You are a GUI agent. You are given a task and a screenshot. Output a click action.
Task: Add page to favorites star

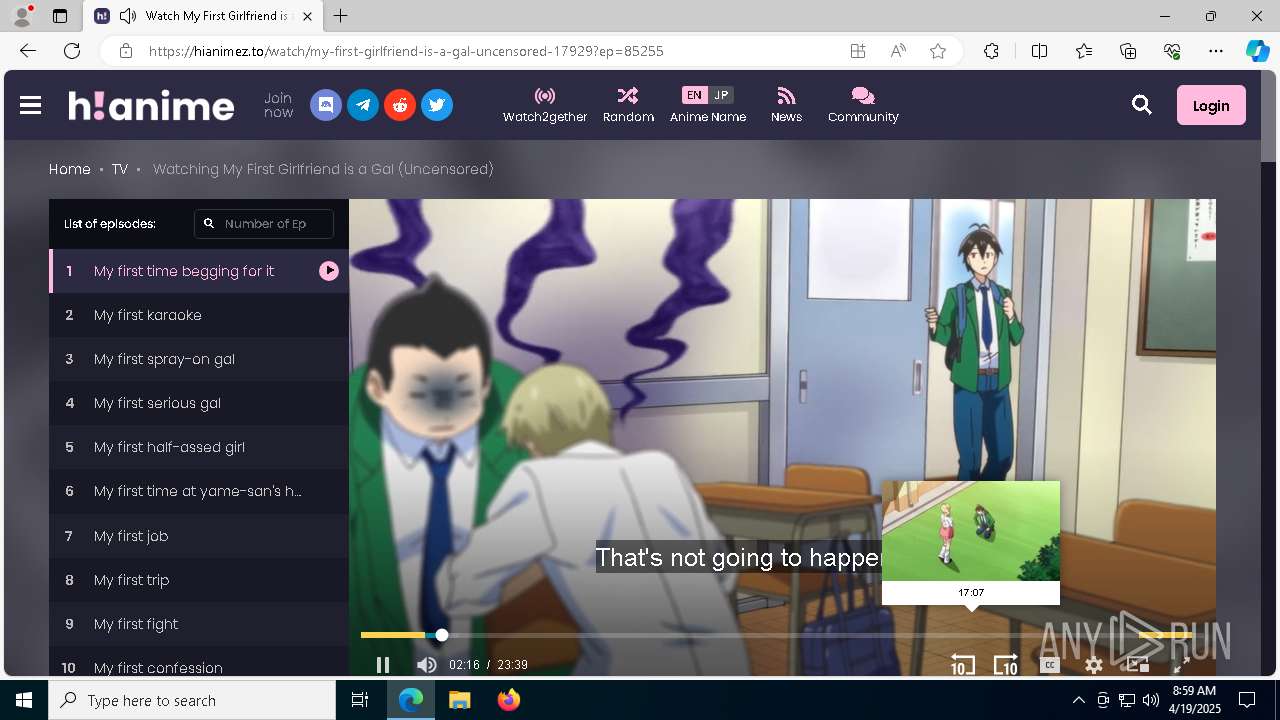[938, 51]
